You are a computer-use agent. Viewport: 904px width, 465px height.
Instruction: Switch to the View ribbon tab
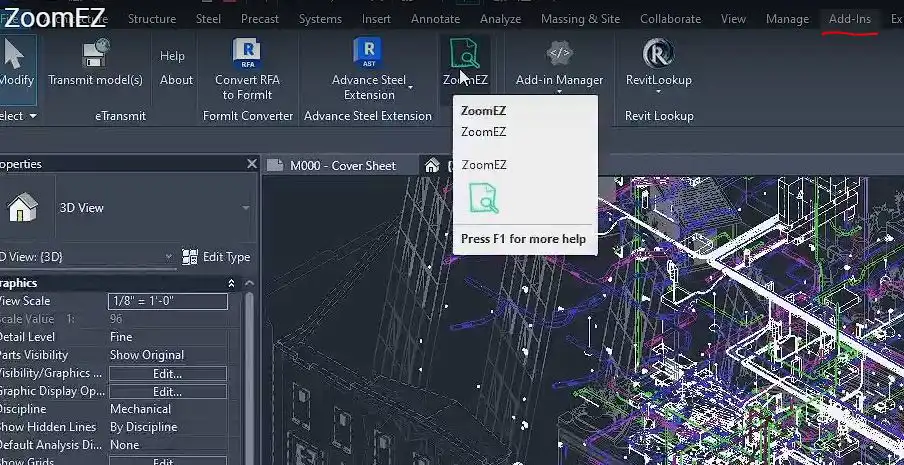tap(733, 19)
